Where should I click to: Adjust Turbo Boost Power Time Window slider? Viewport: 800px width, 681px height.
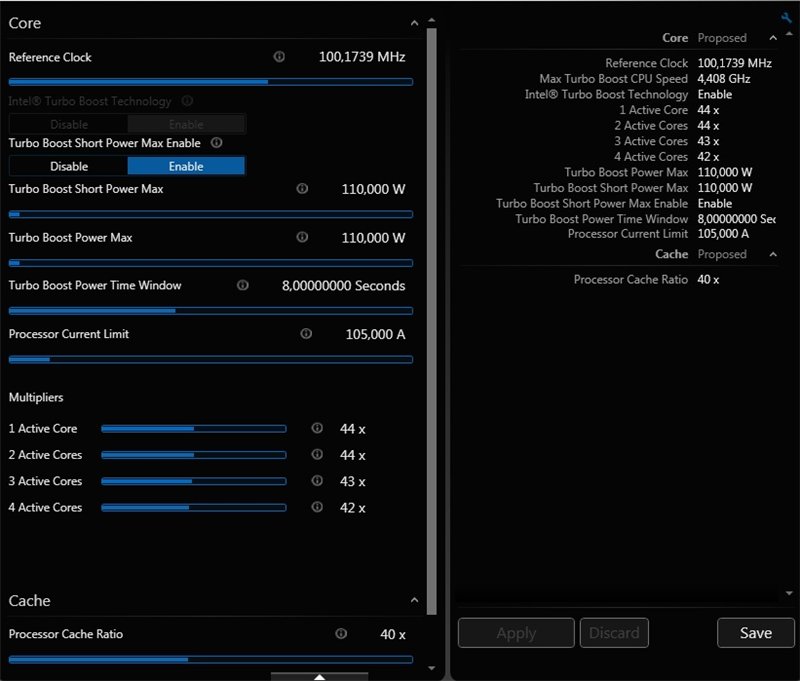211,311
